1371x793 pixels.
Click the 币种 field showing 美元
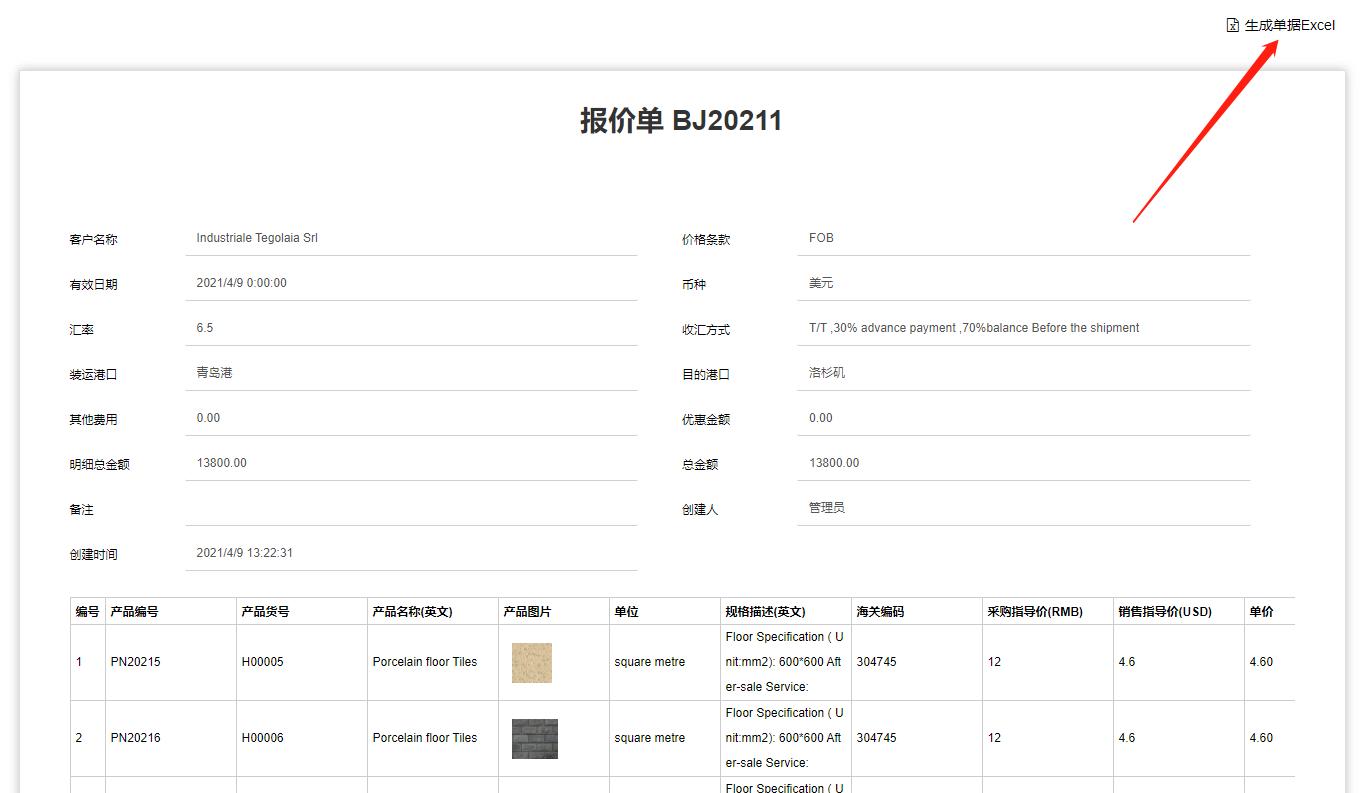coord(1022,283)
